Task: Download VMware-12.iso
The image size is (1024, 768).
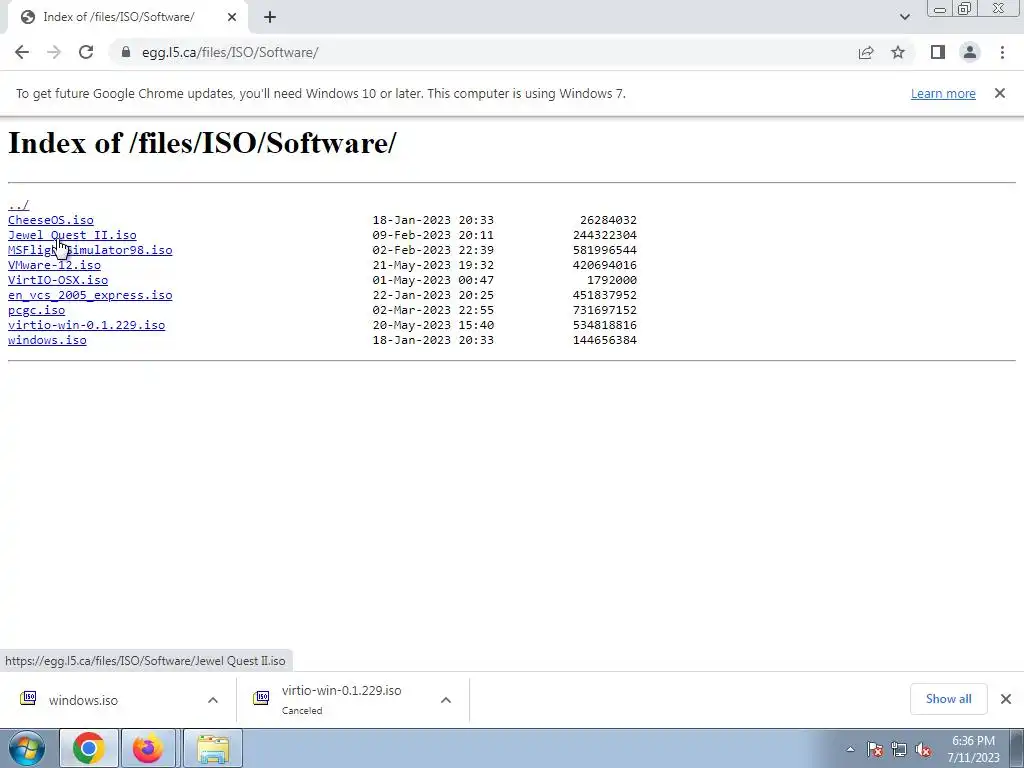Action: 54,265
